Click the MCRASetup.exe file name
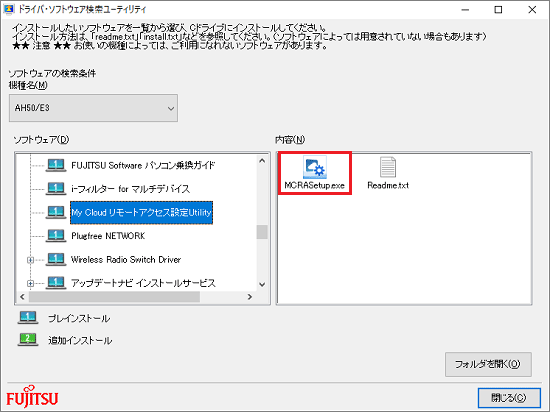The image size is (550, 412). click(x=315, y=185)
